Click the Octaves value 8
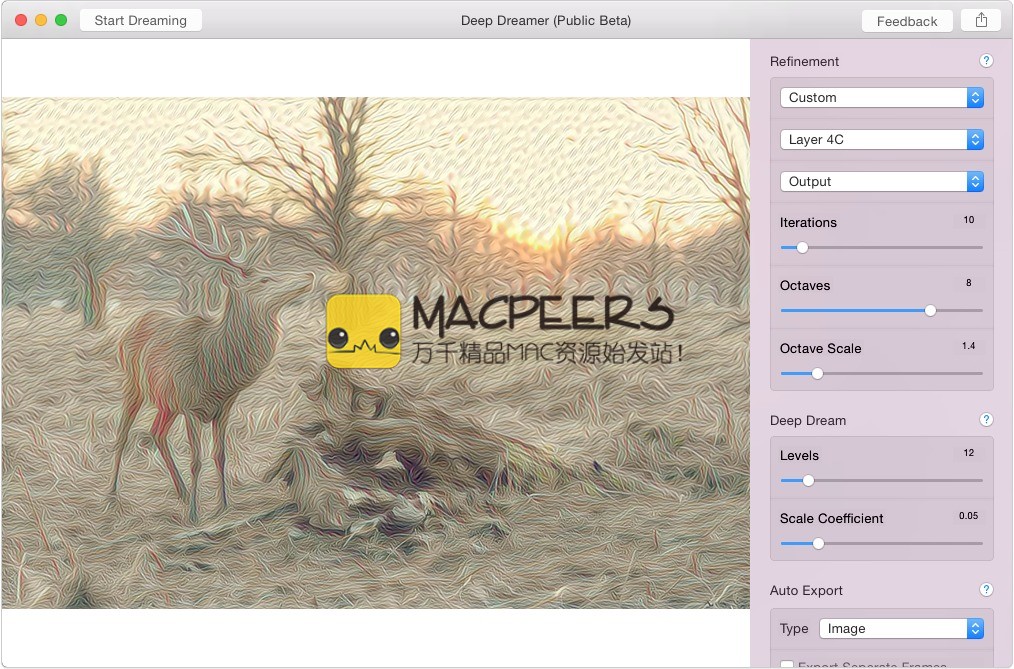1014x669 pixels. tap(968, 282)
